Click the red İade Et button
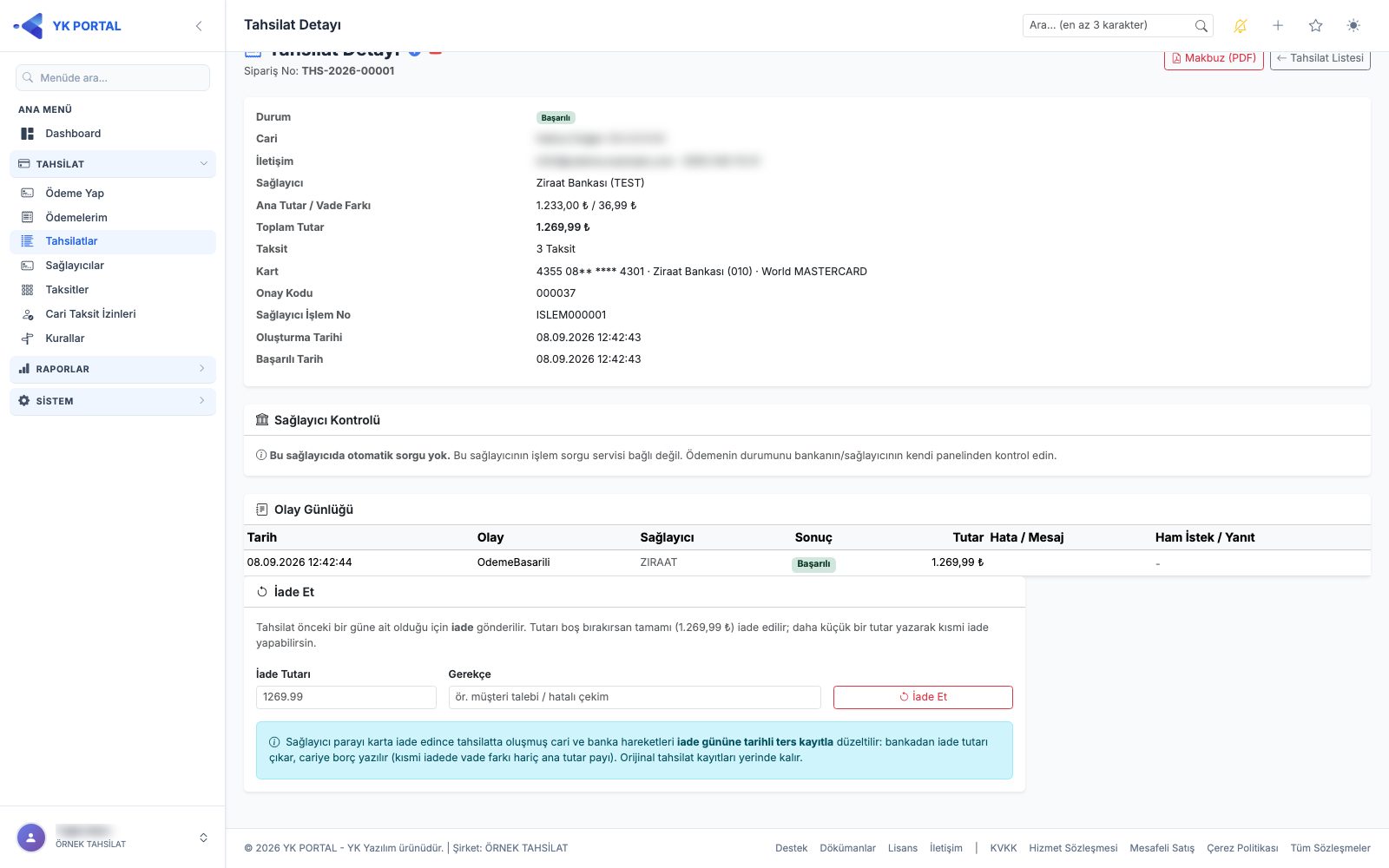 [x=923, y=697]
